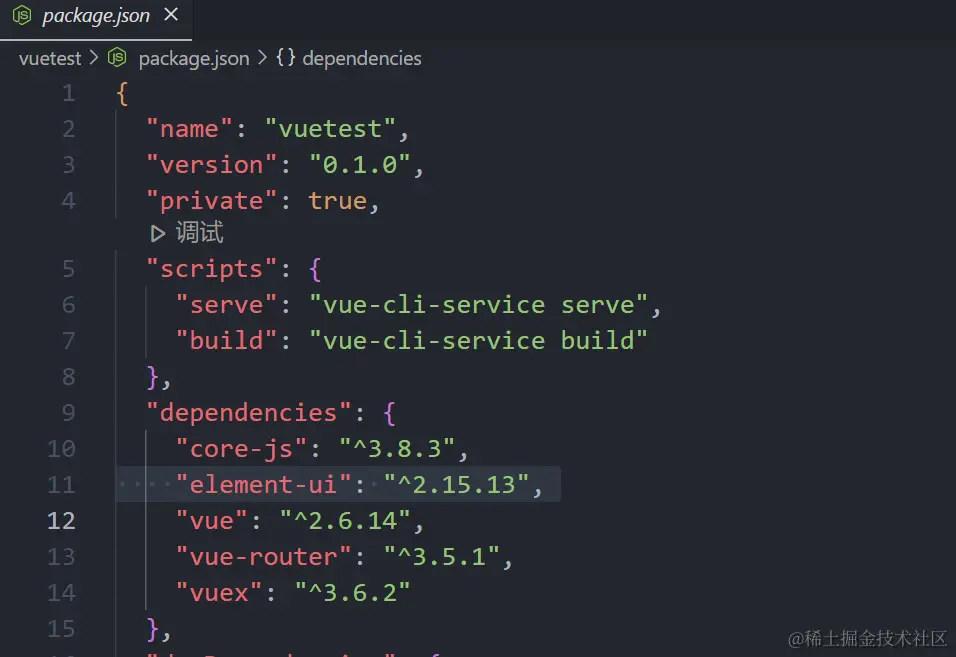
Task: Click the "name" key text
Action: pos(189,129)
